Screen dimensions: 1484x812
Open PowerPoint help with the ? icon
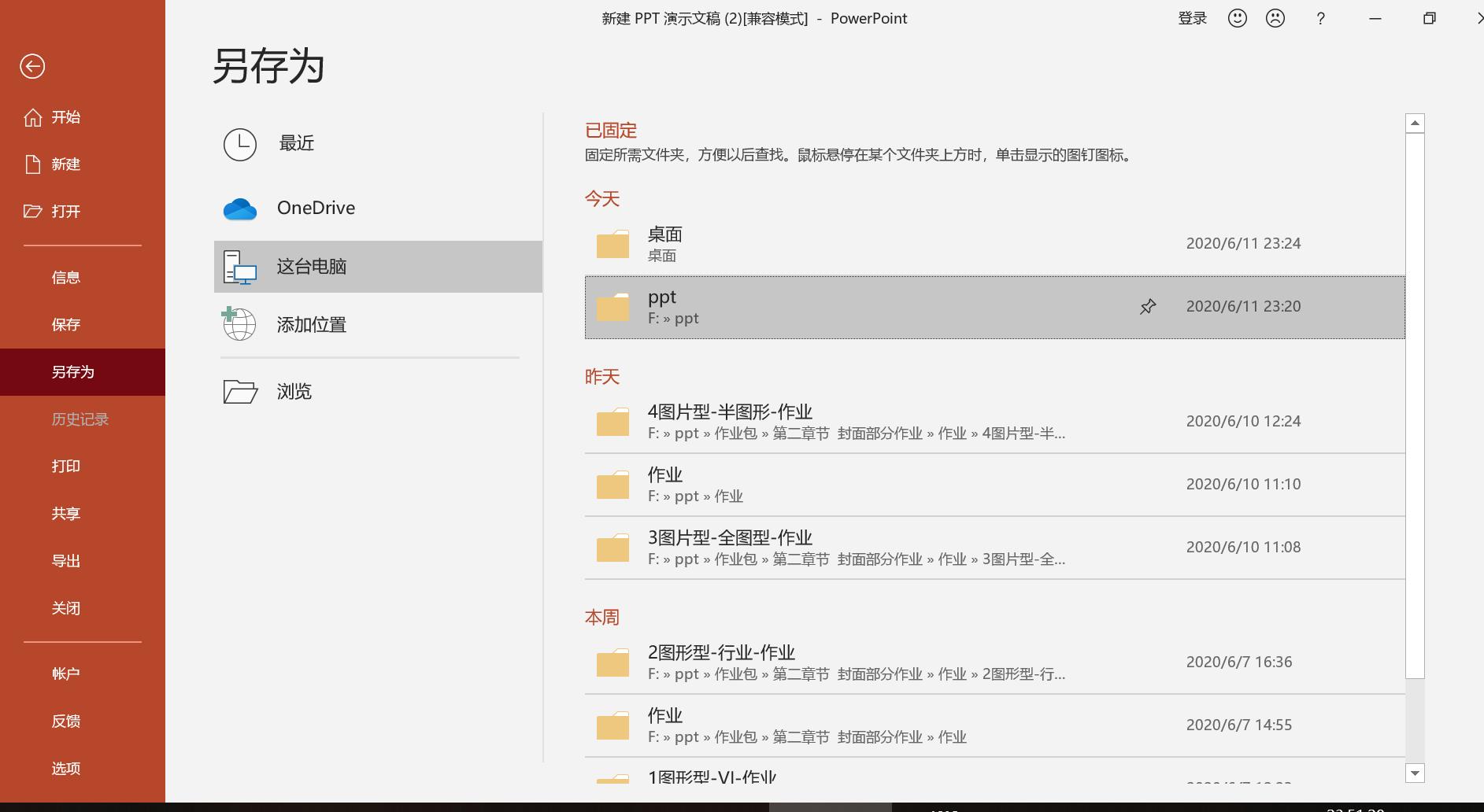click(1320, 18)
